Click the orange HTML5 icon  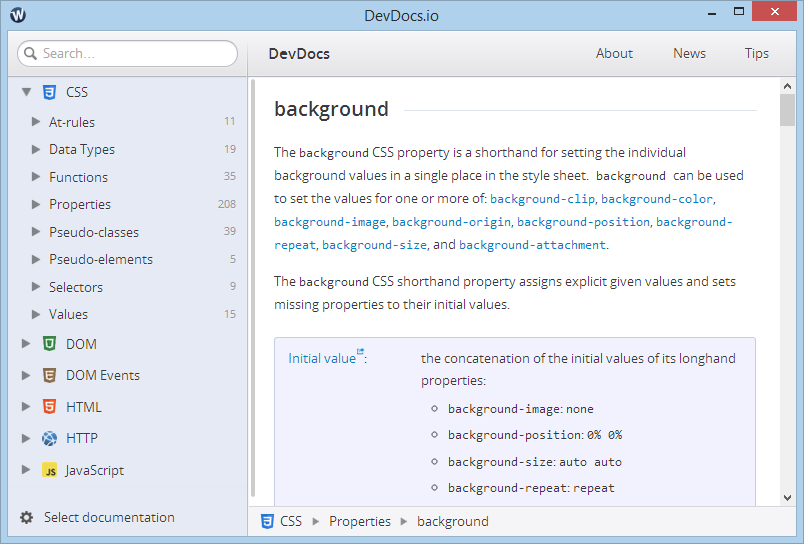[x=49, y=407]
